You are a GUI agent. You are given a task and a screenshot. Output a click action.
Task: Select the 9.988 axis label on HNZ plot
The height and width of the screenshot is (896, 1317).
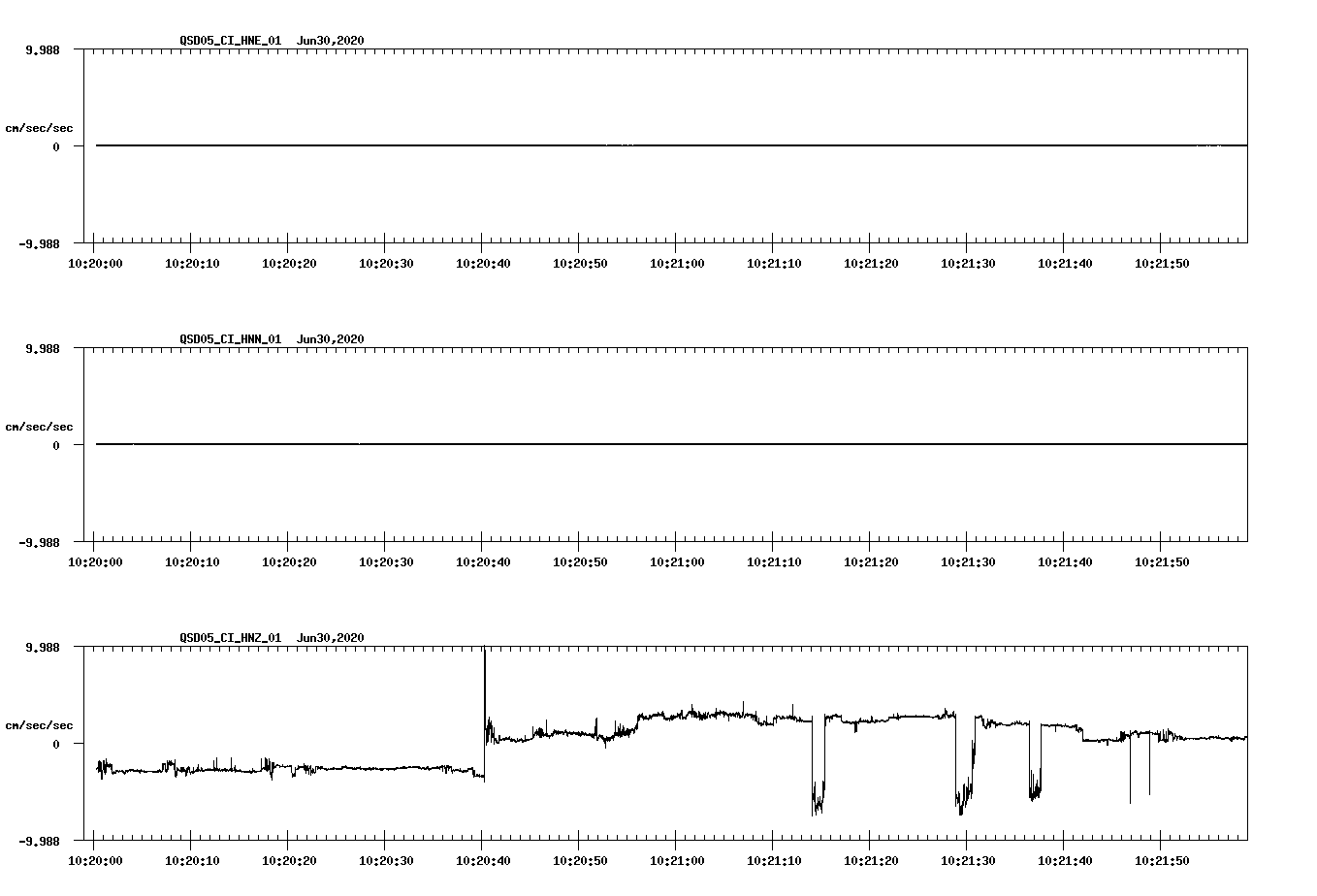42,647
